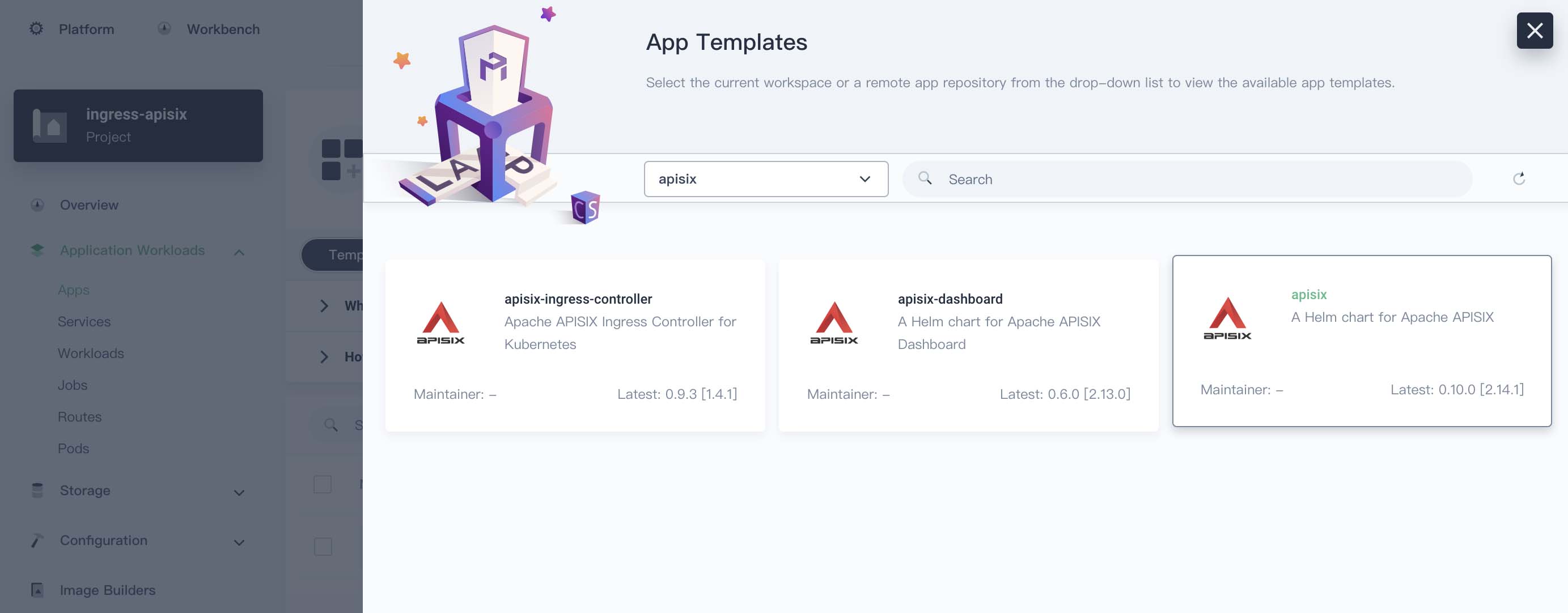1568x613 pixels.
Task: Collapse the Application Workloads section
Action: [x=239, y=251]
